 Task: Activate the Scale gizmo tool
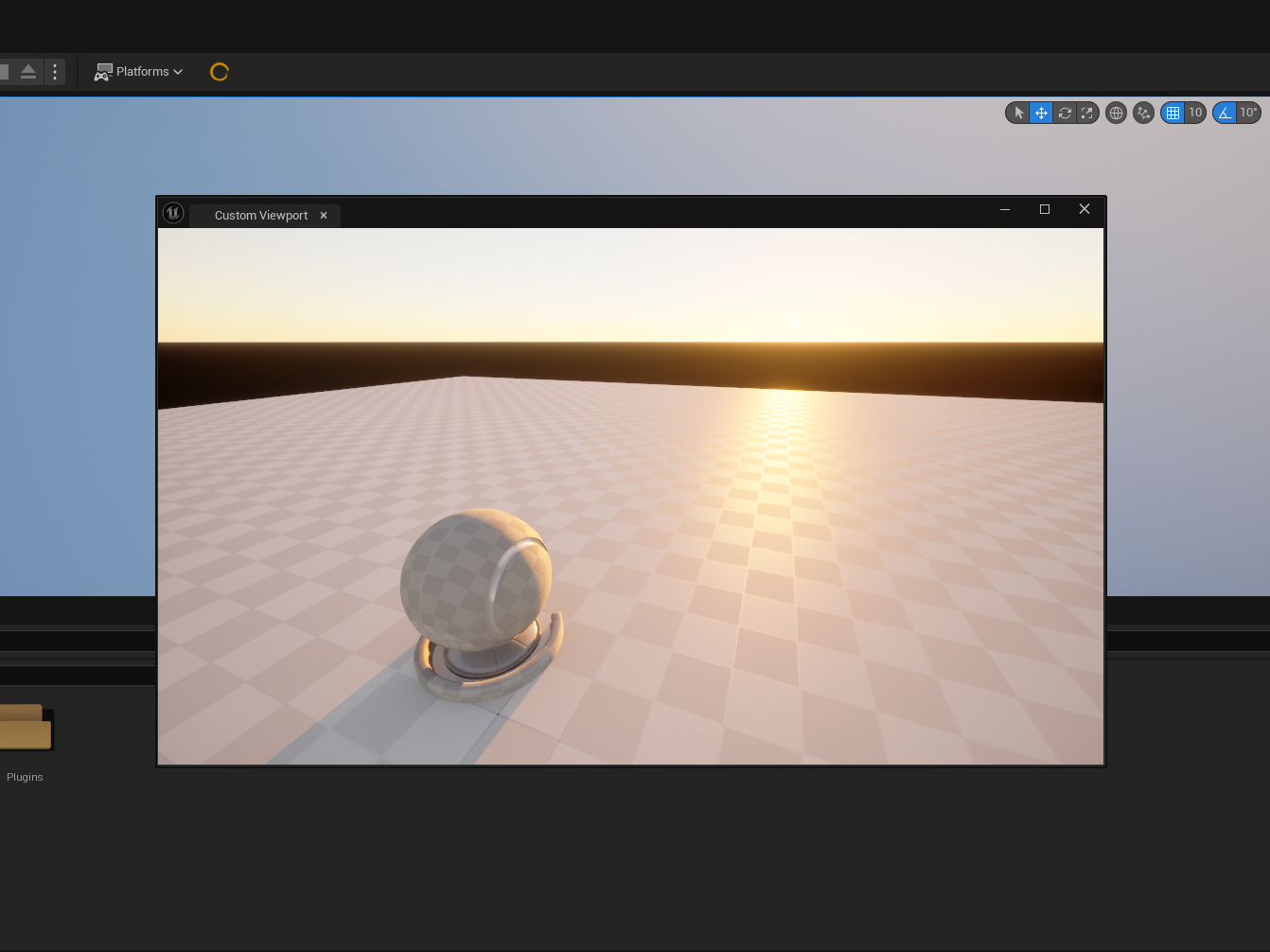tap(1086, 113)
